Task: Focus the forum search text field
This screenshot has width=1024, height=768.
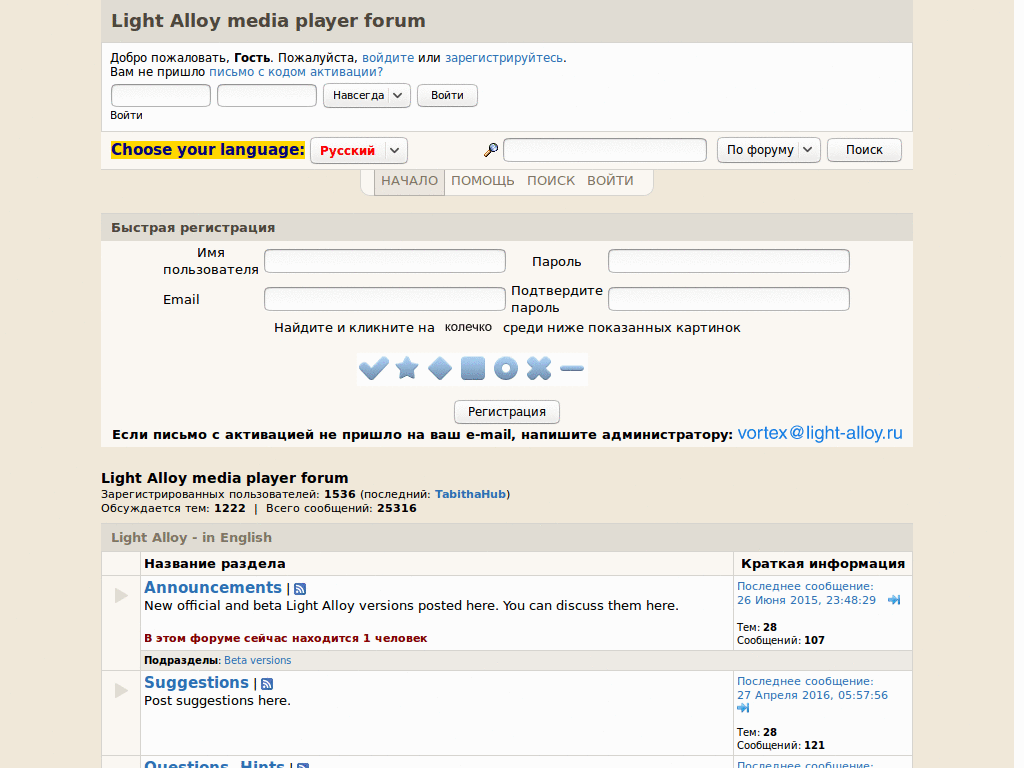Action: click(605, 150)
